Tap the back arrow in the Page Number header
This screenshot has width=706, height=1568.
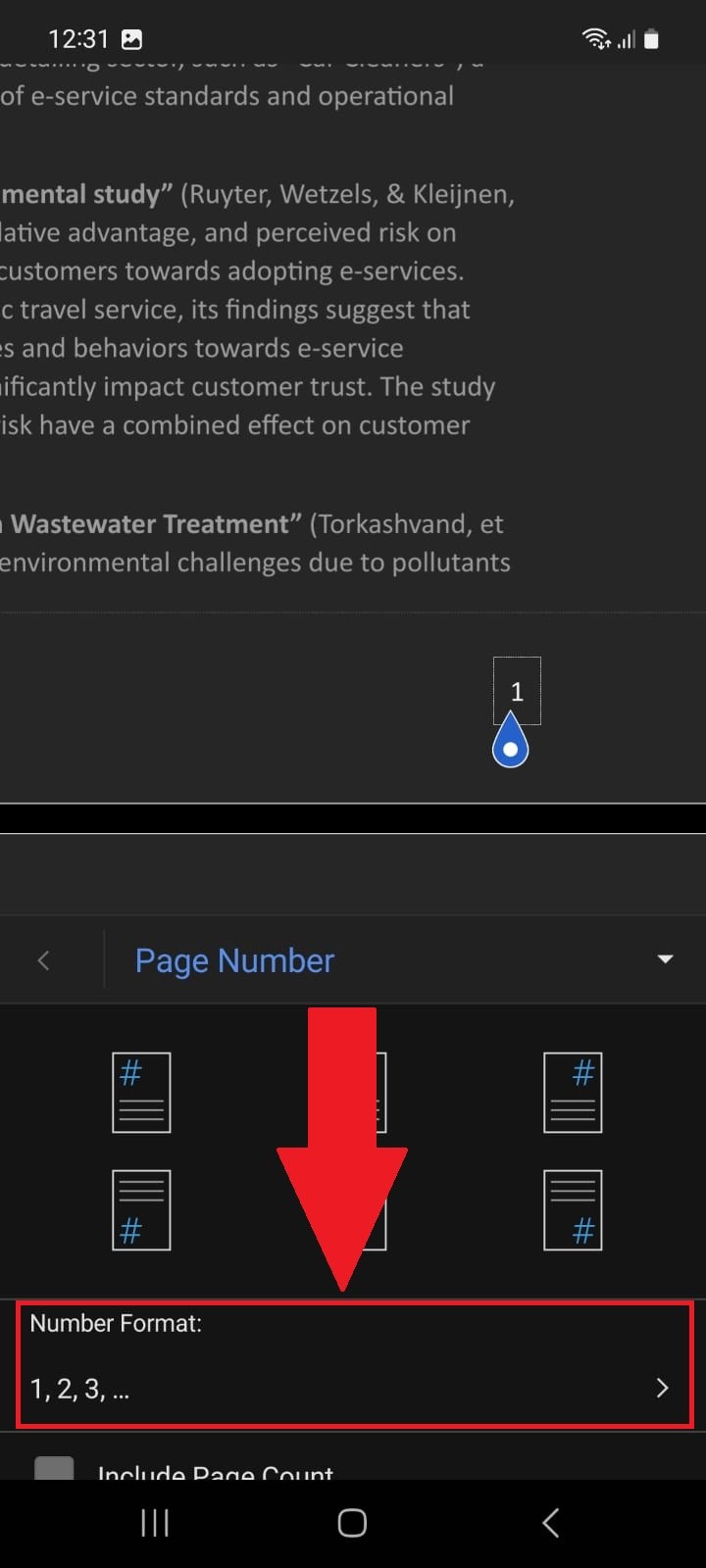(43, 960)
